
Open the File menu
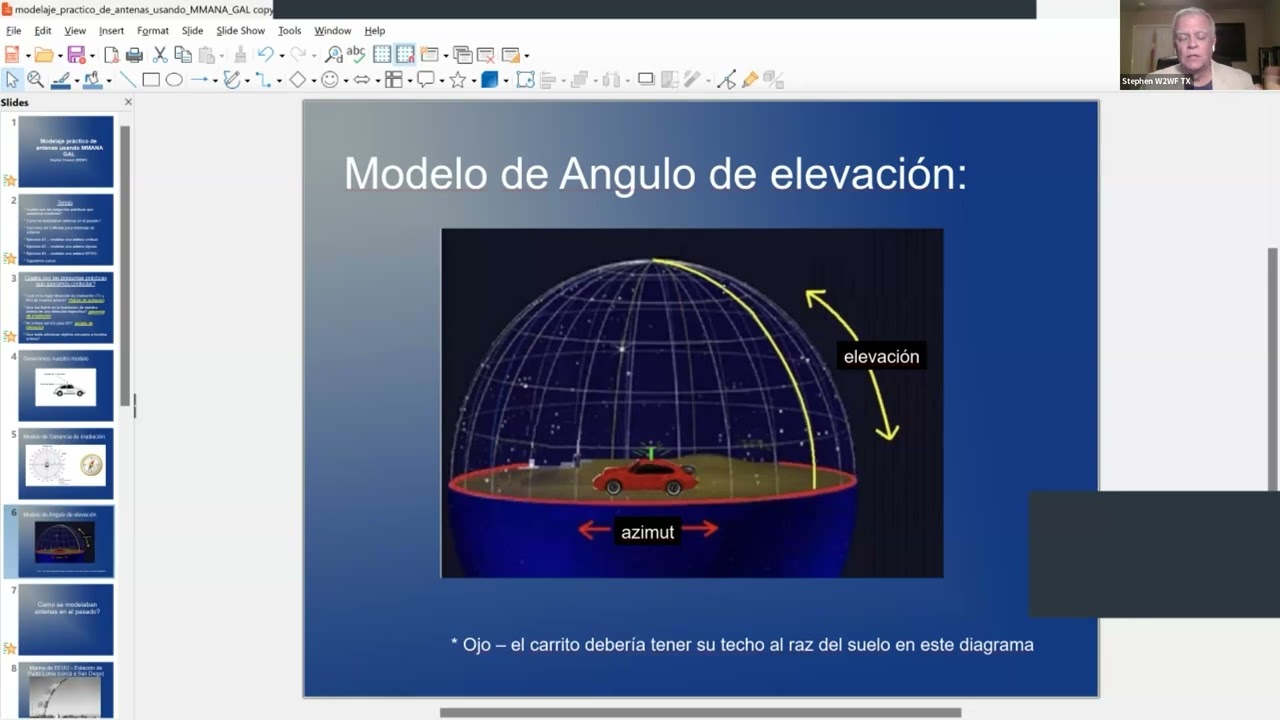[x=13, y=31]
